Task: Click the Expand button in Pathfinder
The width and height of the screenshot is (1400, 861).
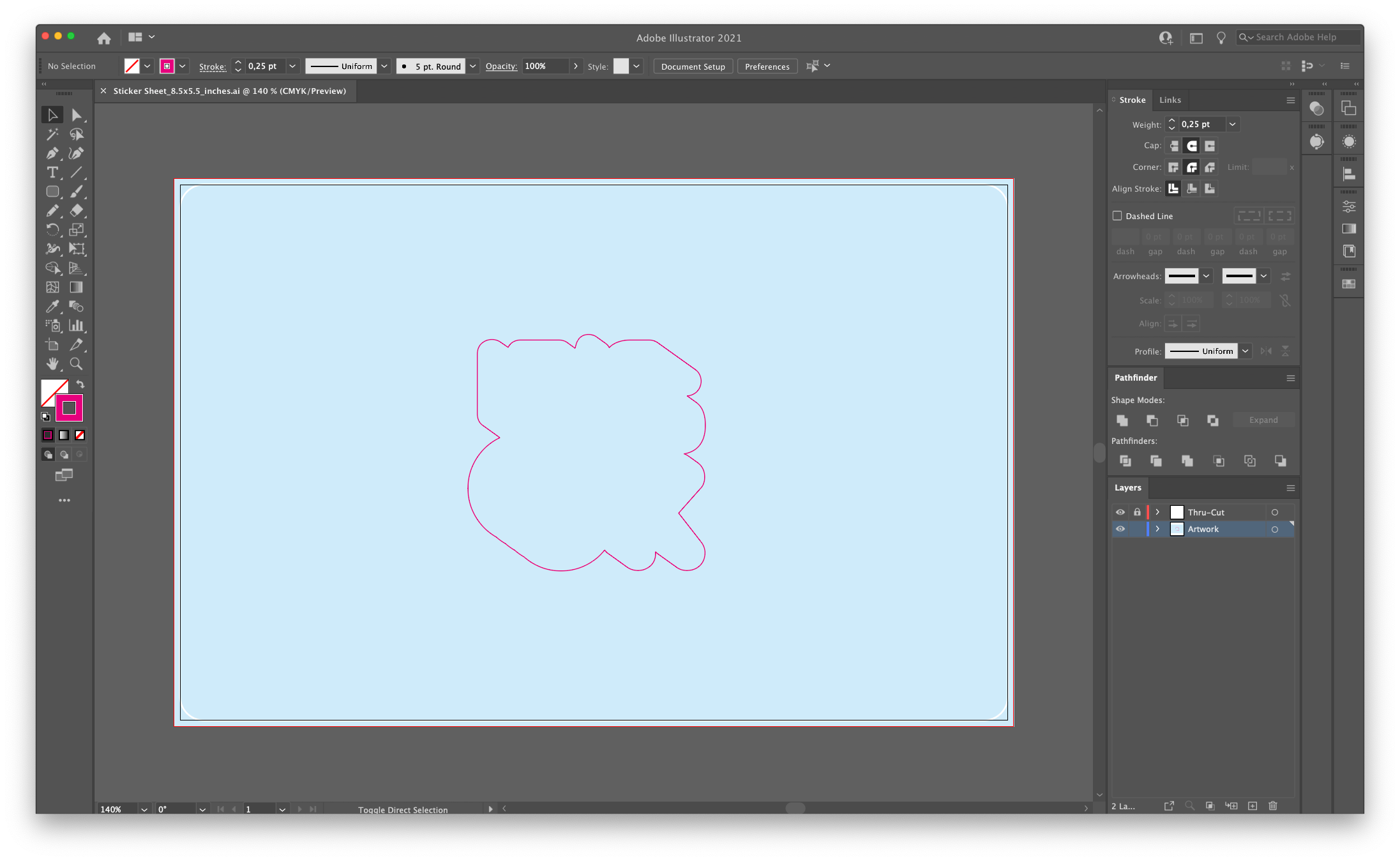Action: pos(1263,420)
